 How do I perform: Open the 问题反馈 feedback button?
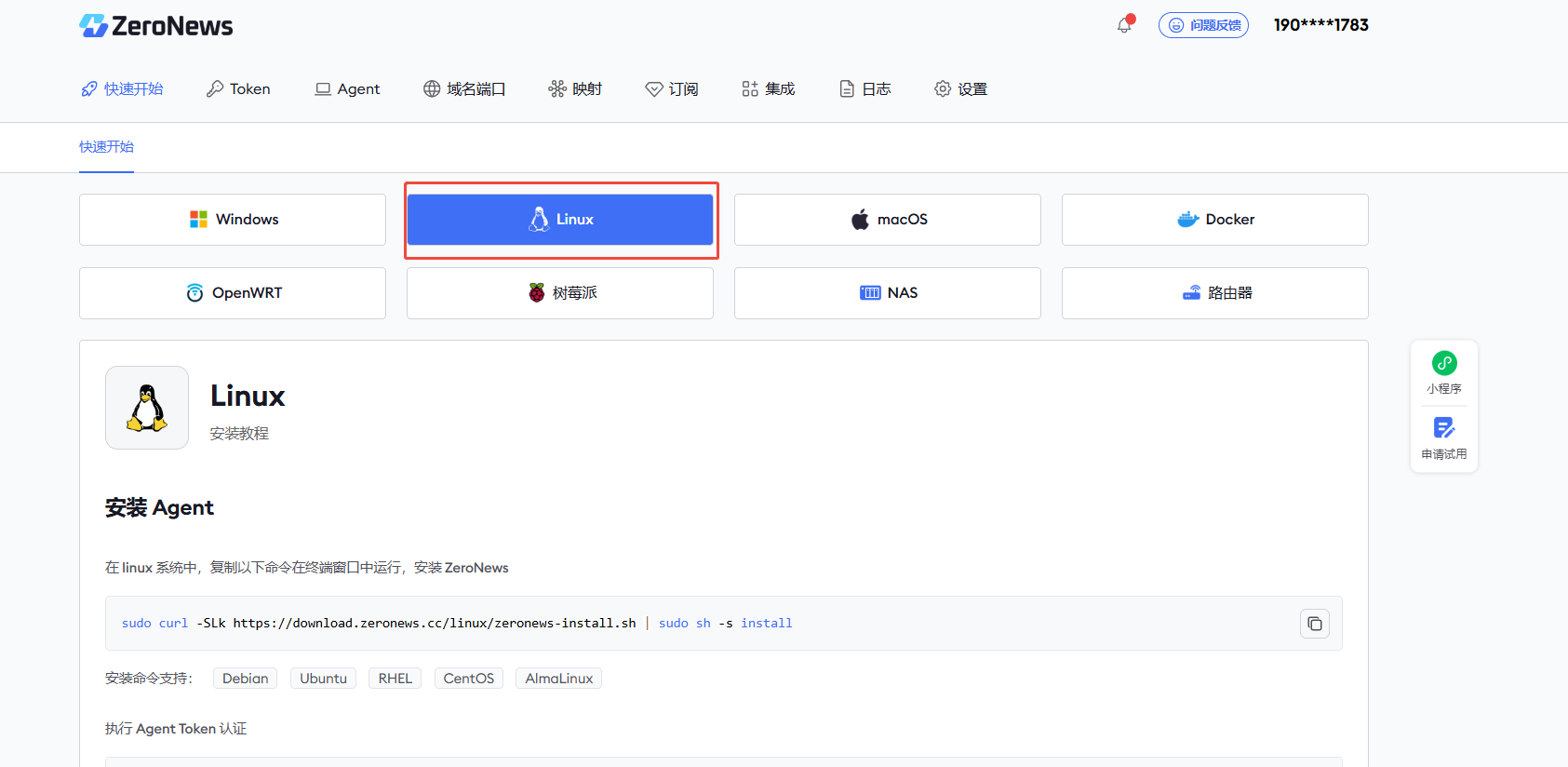(1203, 25)
